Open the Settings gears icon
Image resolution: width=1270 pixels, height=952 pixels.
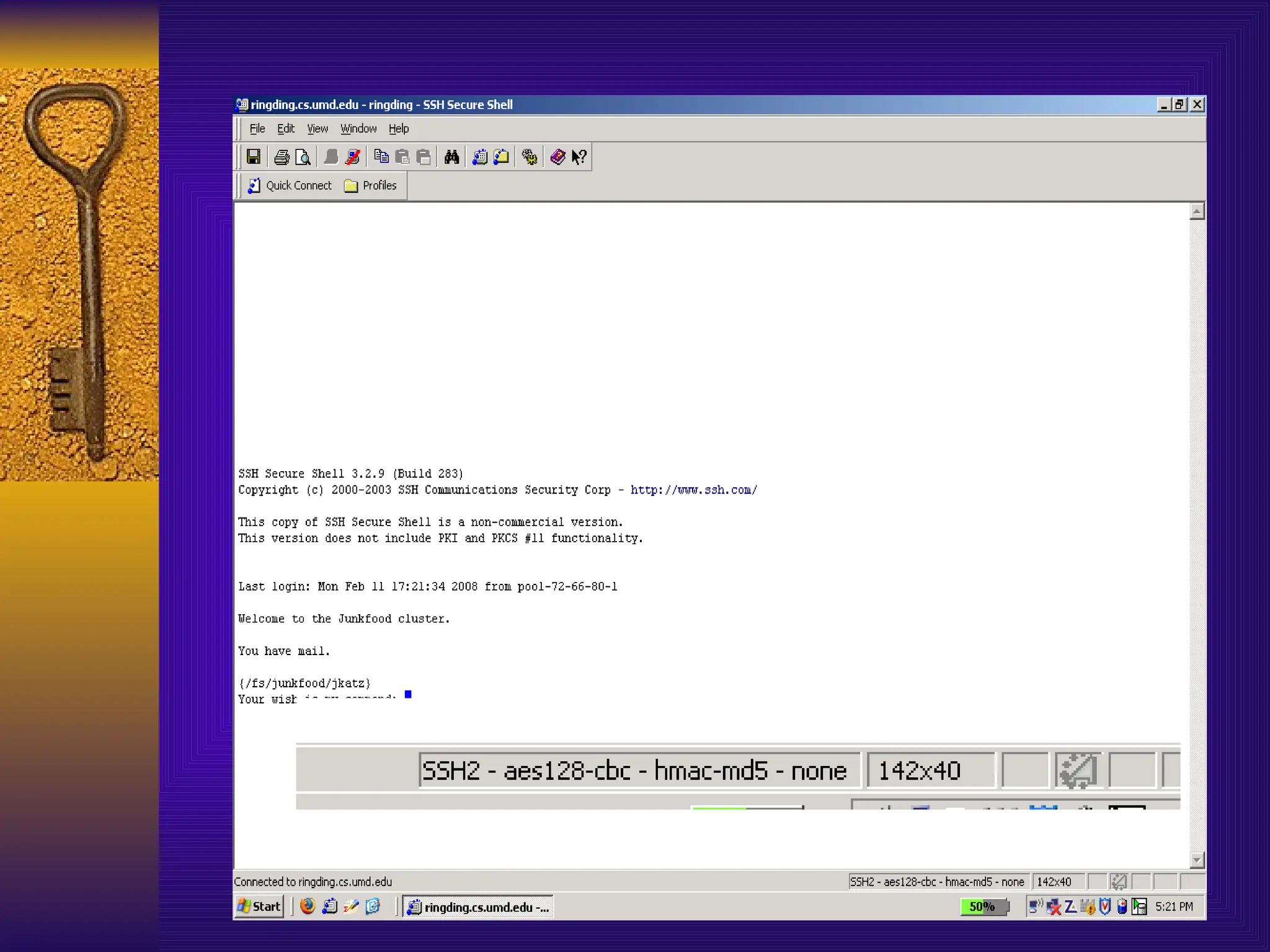pos(529,157)
